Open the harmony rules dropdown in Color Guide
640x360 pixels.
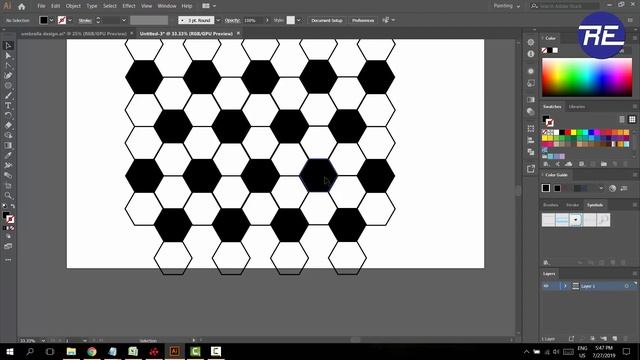click(x=601, y=188)
